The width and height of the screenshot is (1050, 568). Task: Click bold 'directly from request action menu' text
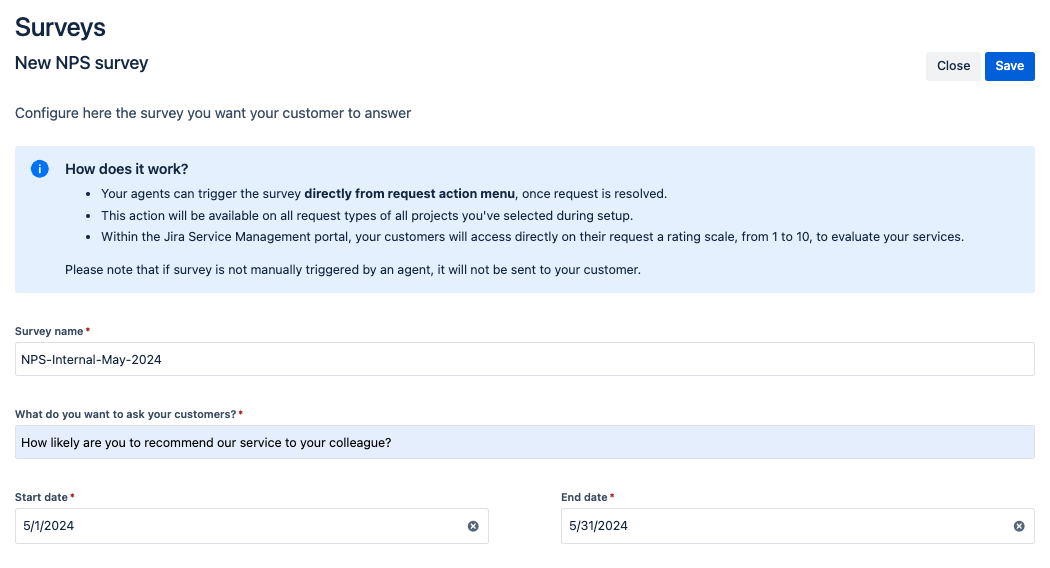(x=410, y=193)
